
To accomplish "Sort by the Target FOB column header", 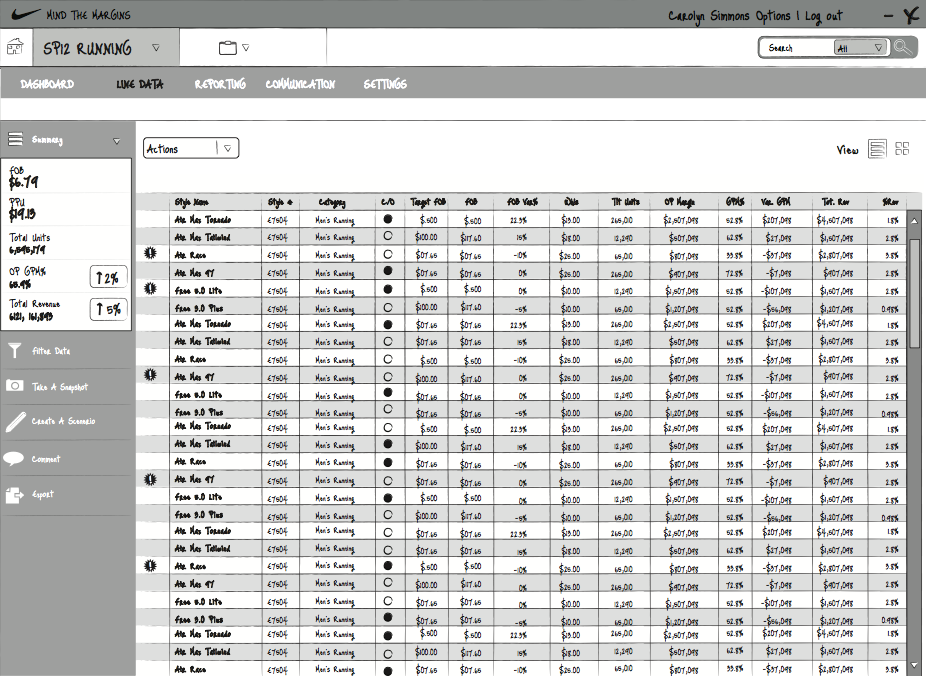I will (x=428, y=202).
